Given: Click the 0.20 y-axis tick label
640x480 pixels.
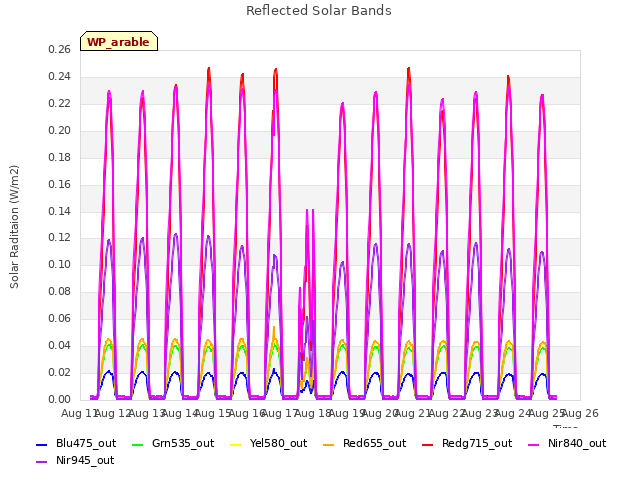Looking at the screenshot, I should tap(59, 130).
